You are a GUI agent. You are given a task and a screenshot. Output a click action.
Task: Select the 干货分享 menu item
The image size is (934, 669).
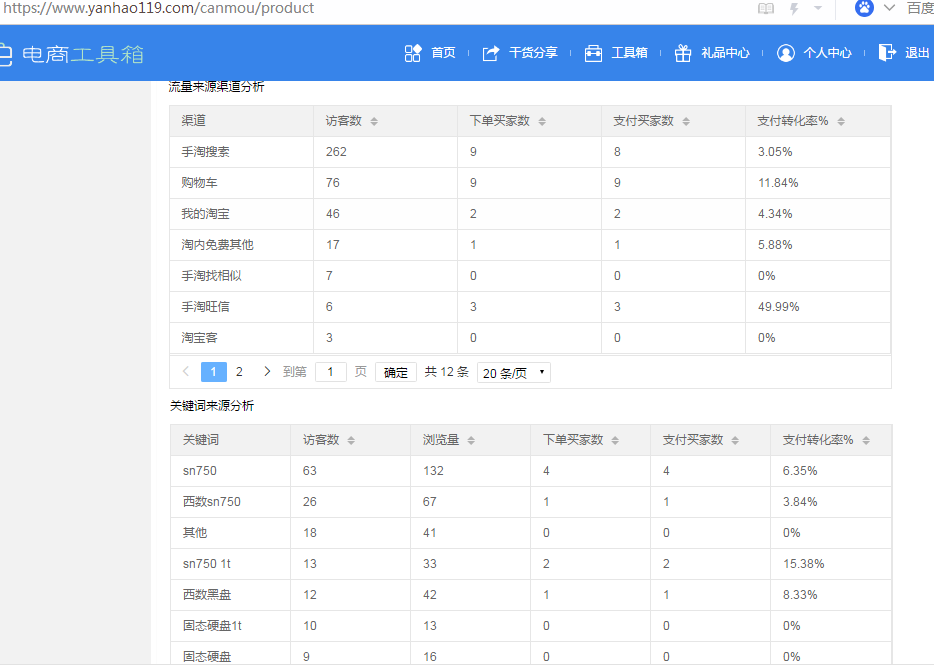(533, 53)
